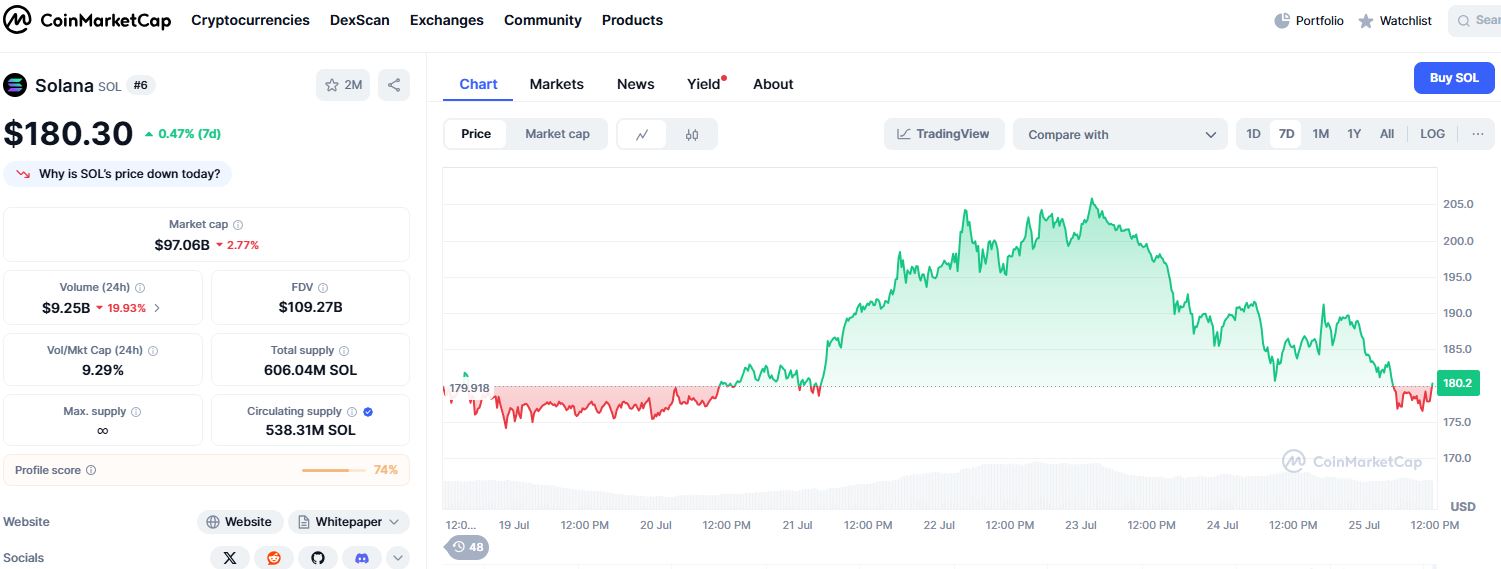The image size is (1501, 569).
Task: Click the history clock 48 badge
Action: pyautogui.click(x=467, y=547)
